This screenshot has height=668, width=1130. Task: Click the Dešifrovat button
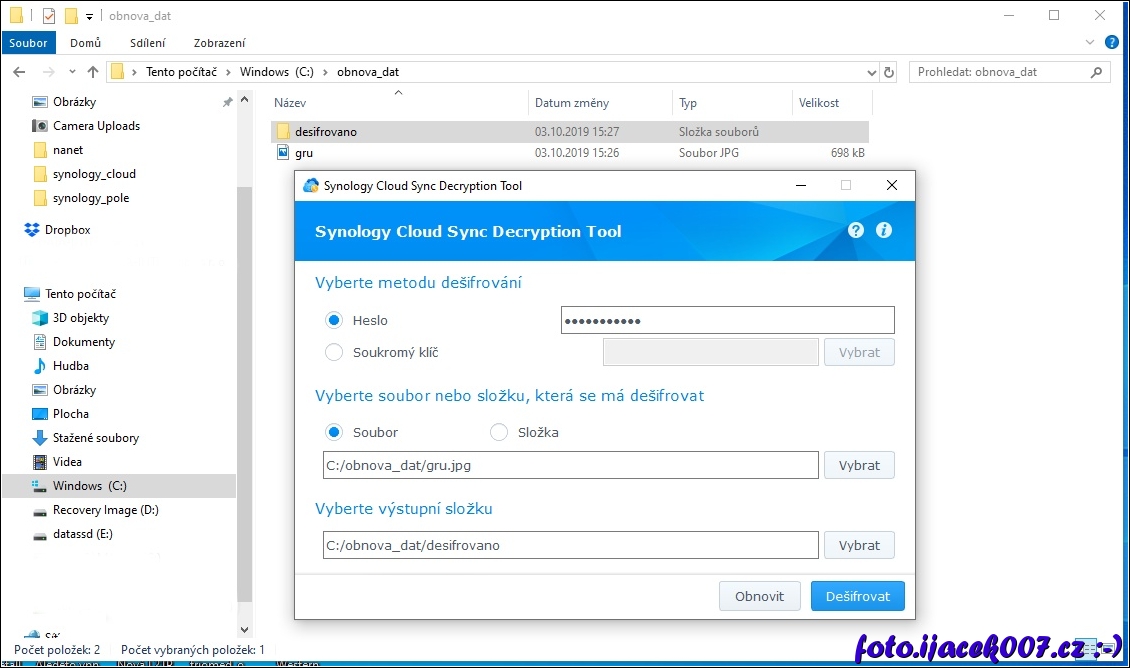point(857,596)
